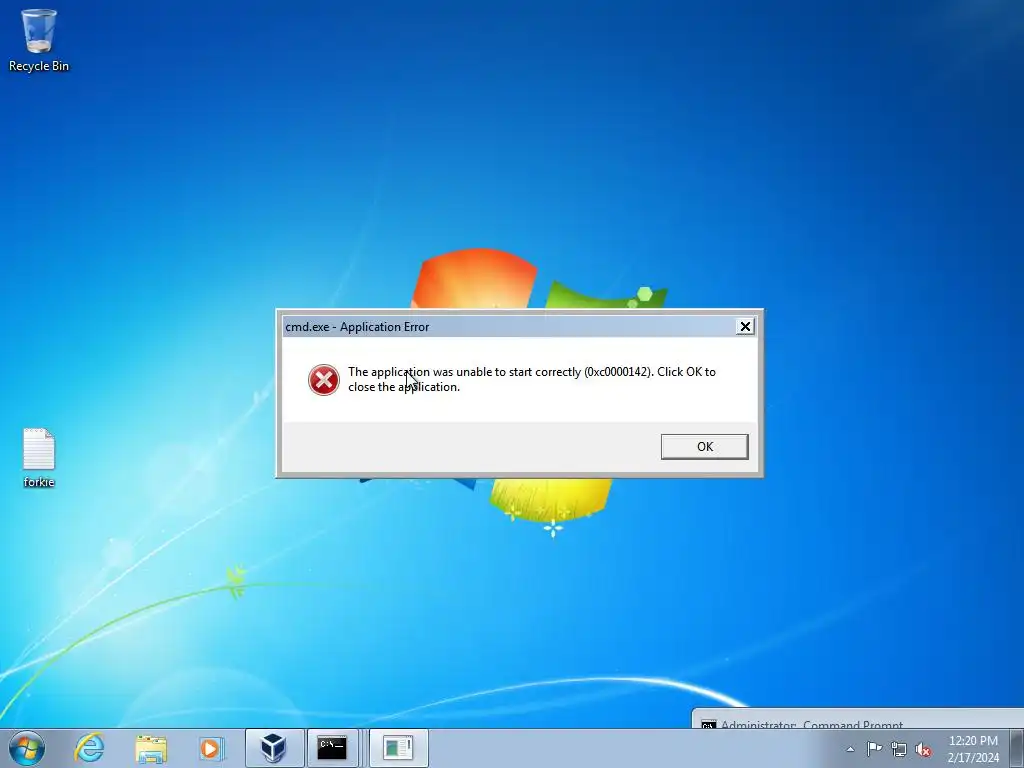The image size is (1024, 768).
Task: Click OK in the Application Error dialog
Action: (705, 447)
